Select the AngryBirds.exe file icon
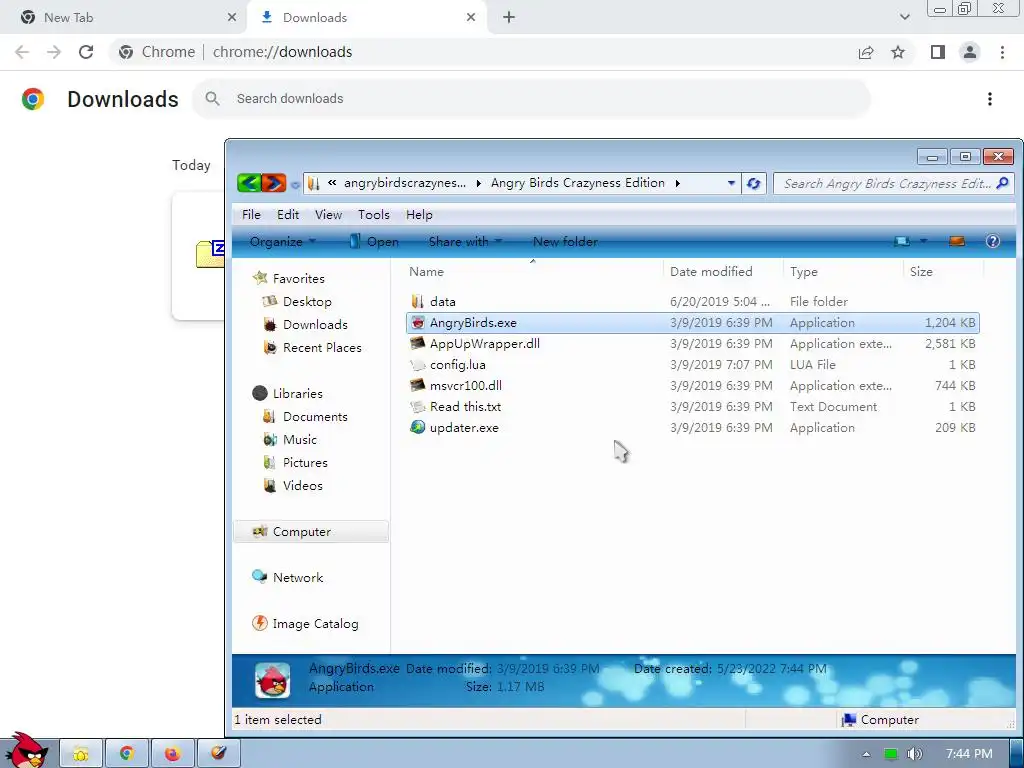The image size is (1024, 768). pos(418,323)
